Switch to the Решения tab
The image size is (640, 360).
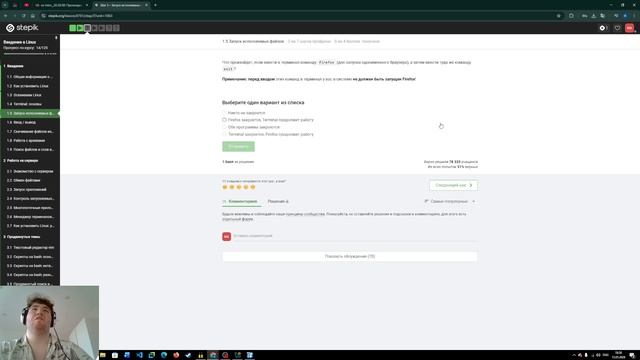point(278,201)
